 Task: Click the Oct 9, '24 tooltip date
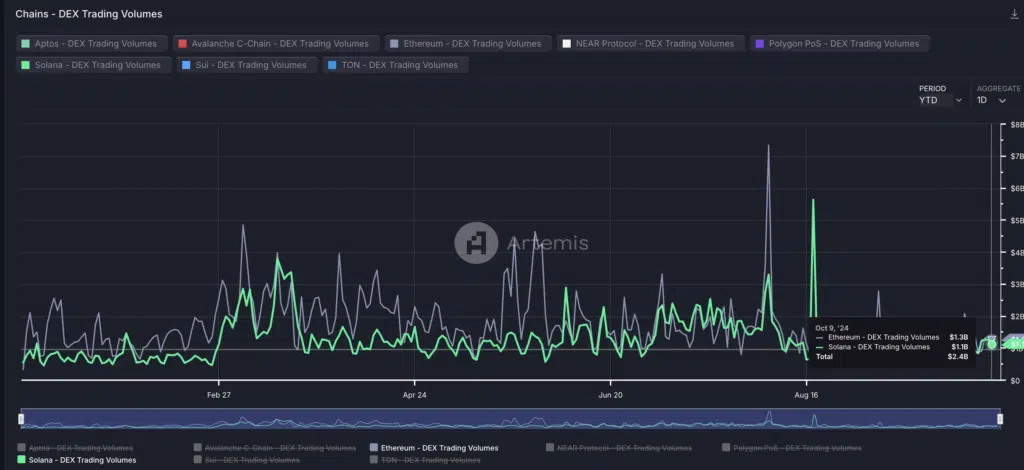[x=832, y=328]
